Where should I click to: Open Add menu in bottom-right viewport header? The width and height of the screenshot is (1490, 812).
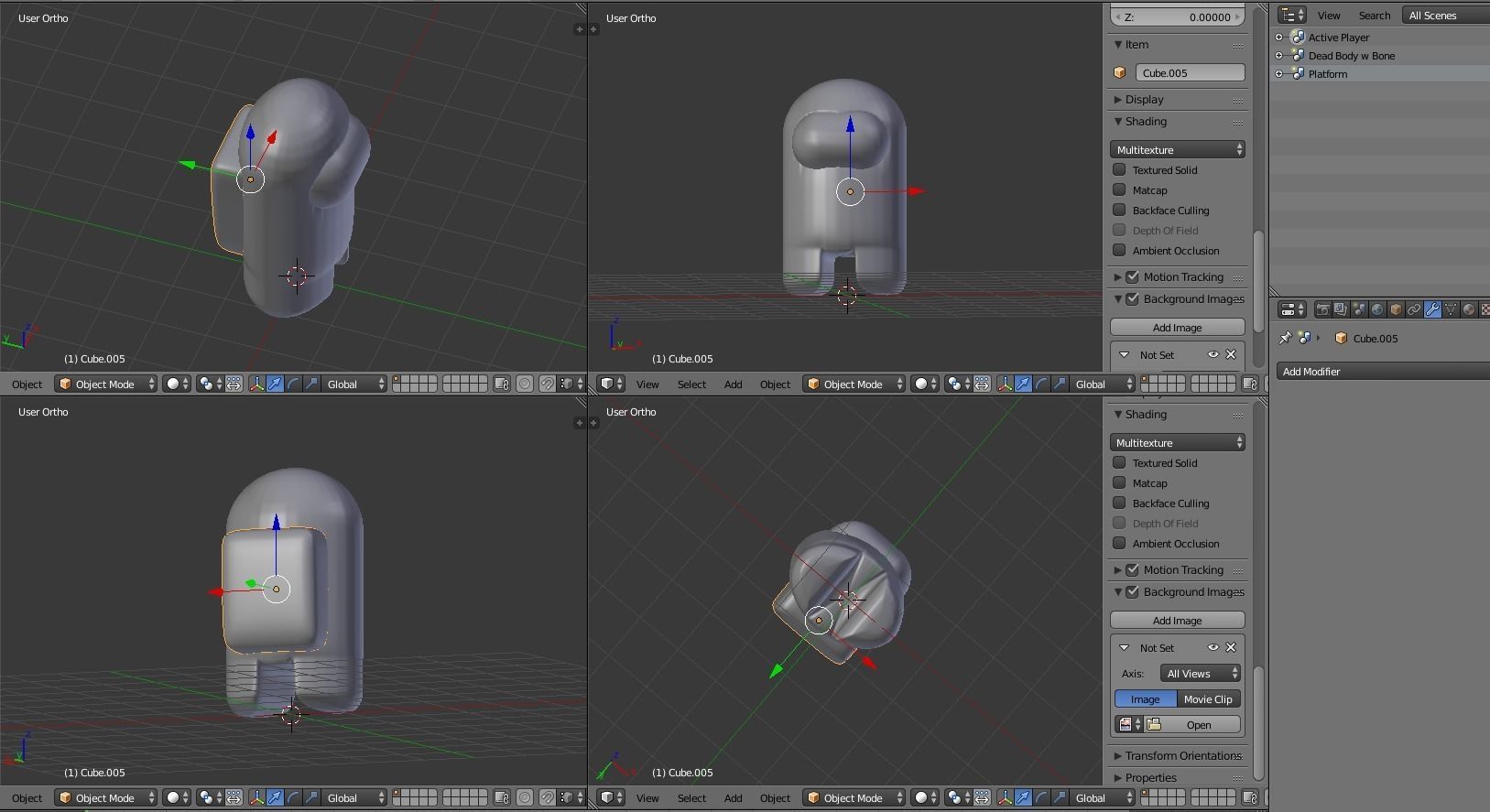734,798
